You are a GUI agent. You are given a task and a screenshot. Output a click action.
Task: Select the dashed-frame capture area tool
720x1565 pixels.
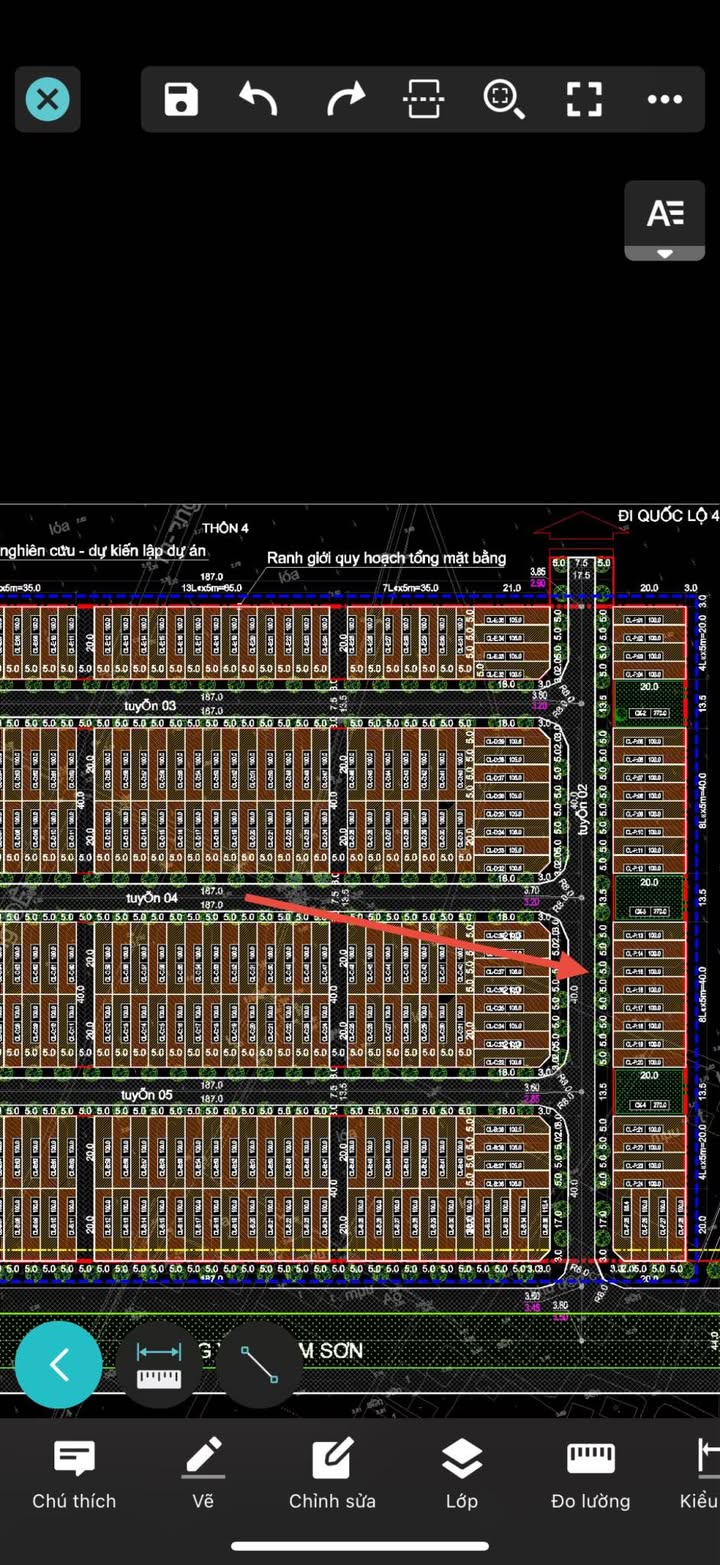pyautogui.click(x=424, y=99)
